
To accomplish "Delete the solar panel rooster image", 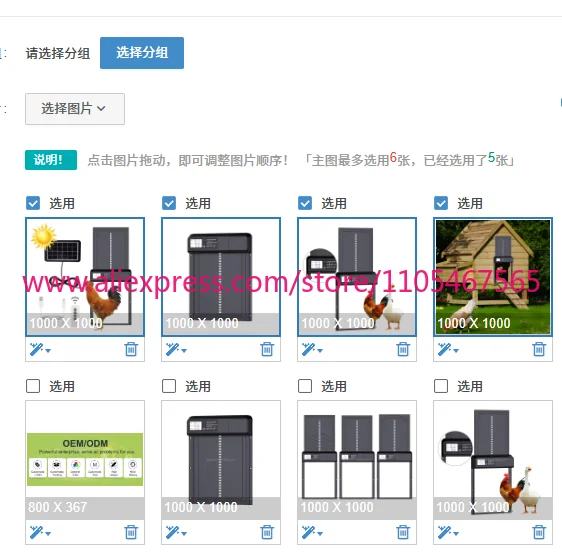I will click(x=131, y=349).
